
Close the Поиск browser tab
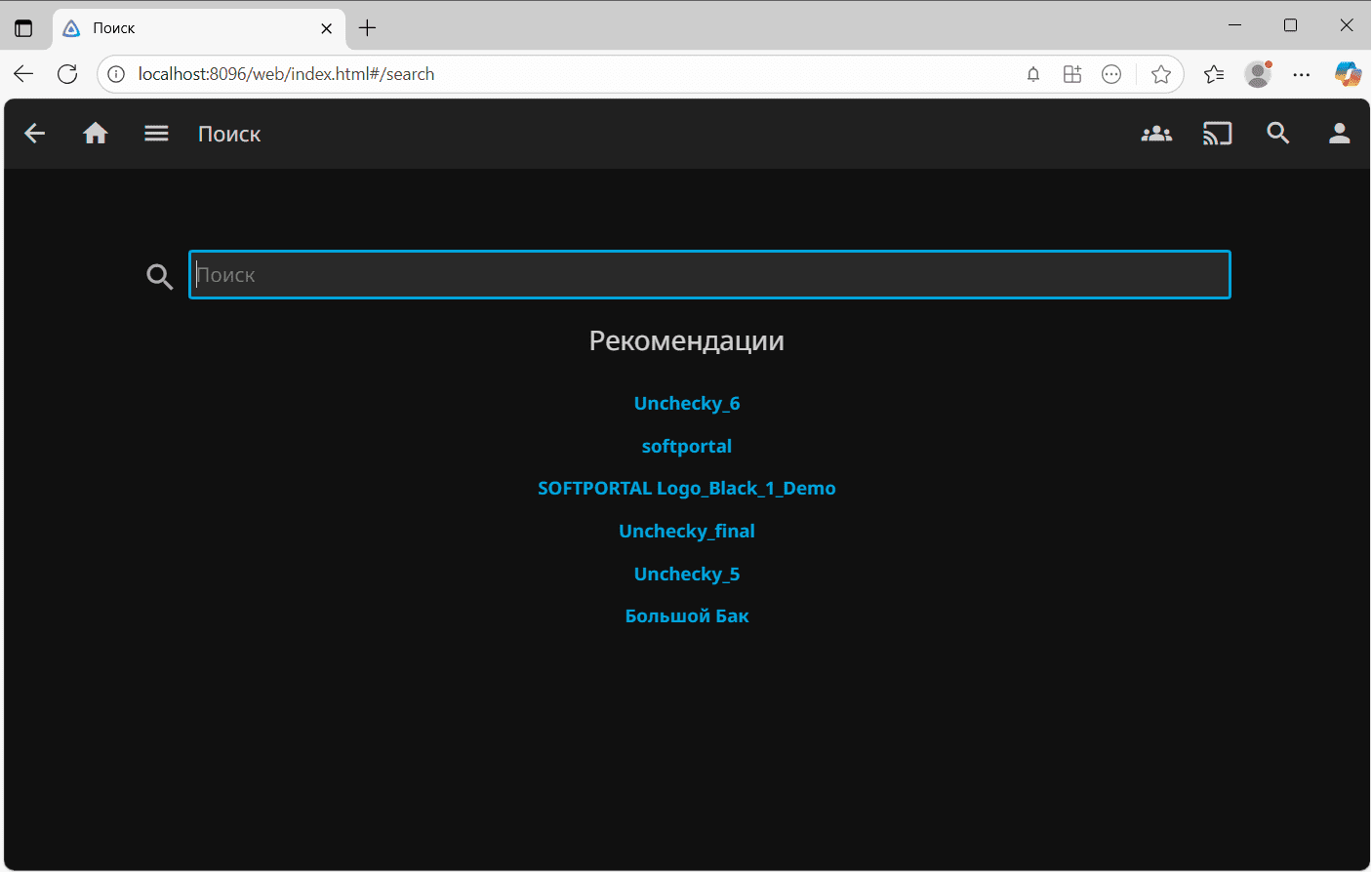pyautogui.click(x=327, y=28)
